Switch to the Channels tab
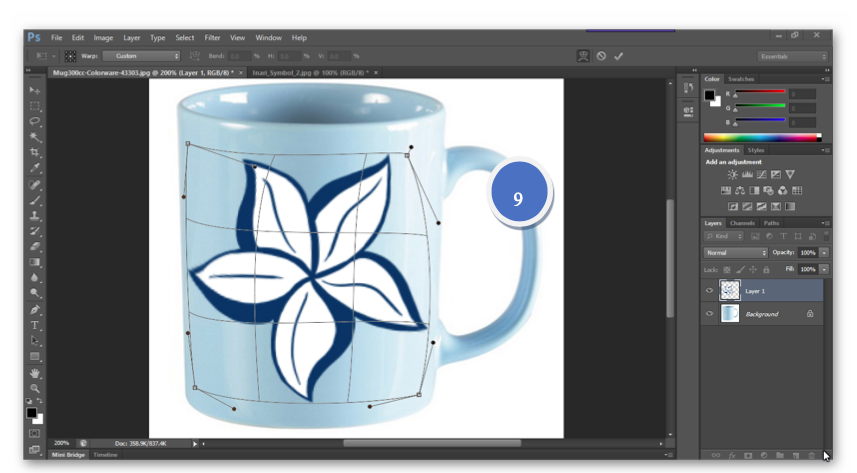 742,223
